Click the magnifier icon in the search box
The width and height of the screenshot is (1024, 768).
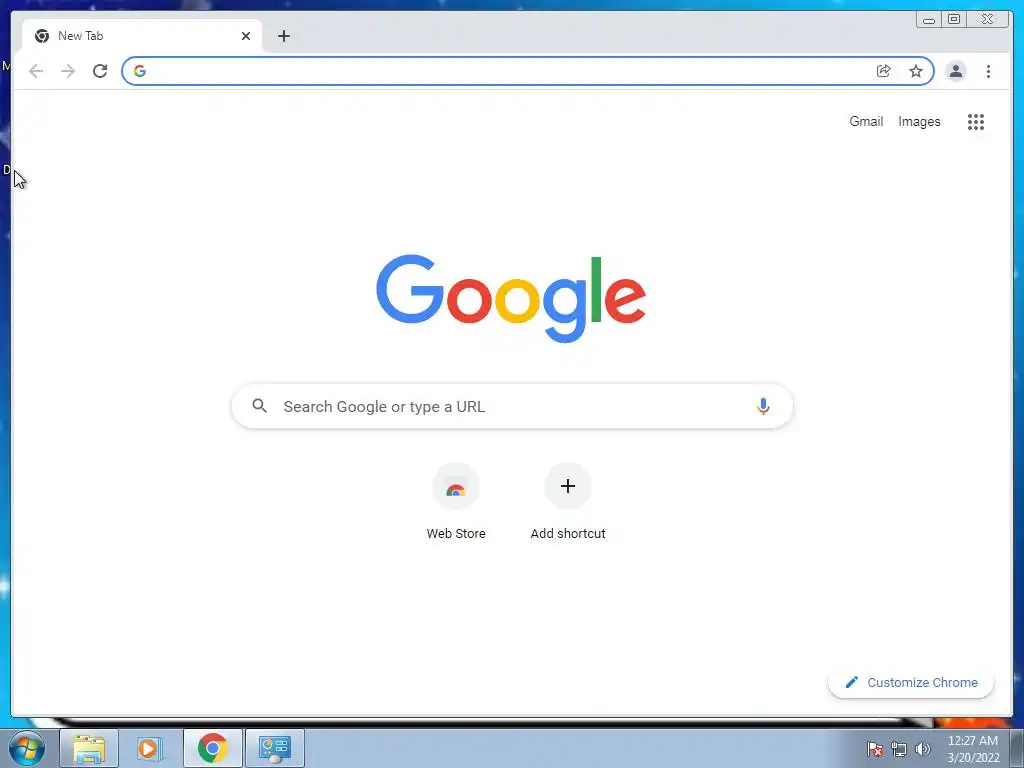259,406
